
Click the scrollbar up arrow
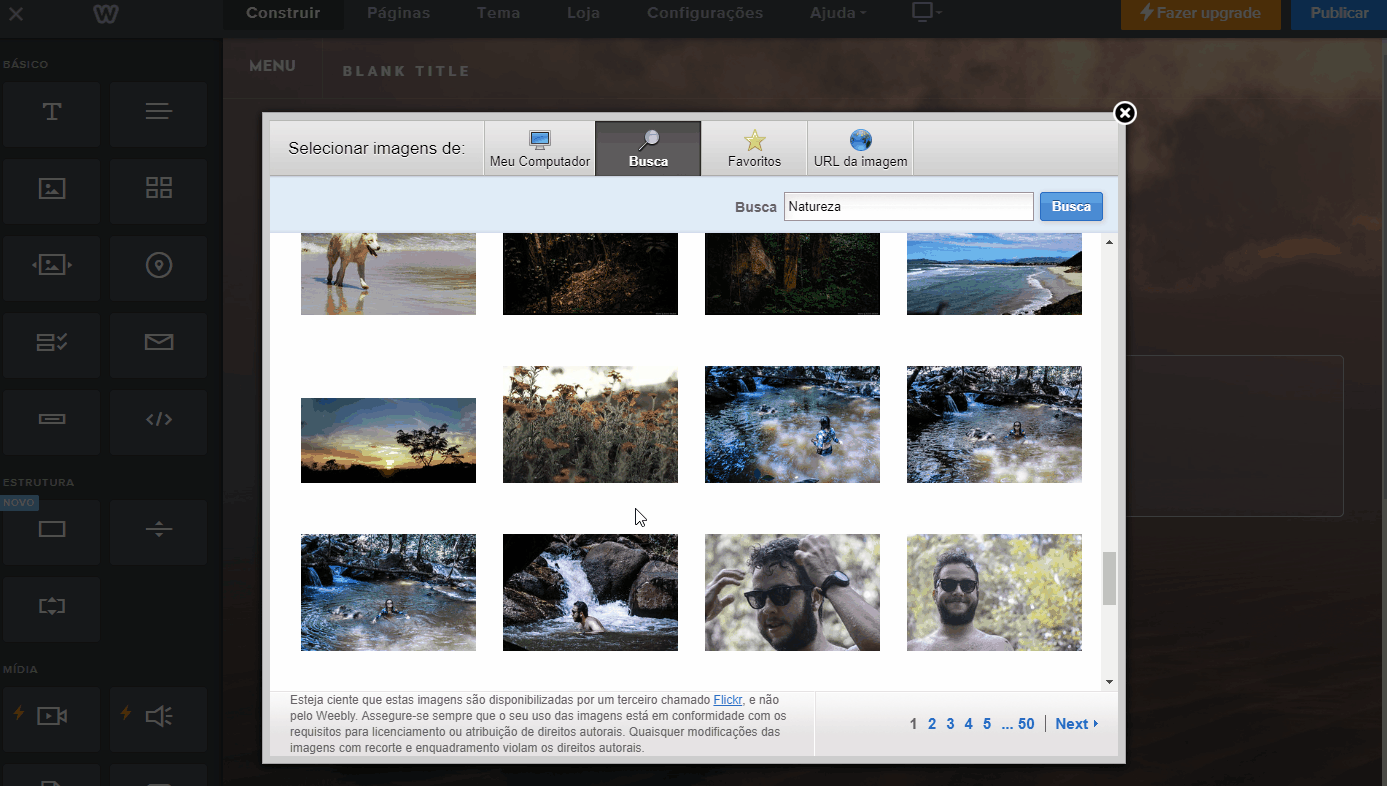[x=1109, y=242]
